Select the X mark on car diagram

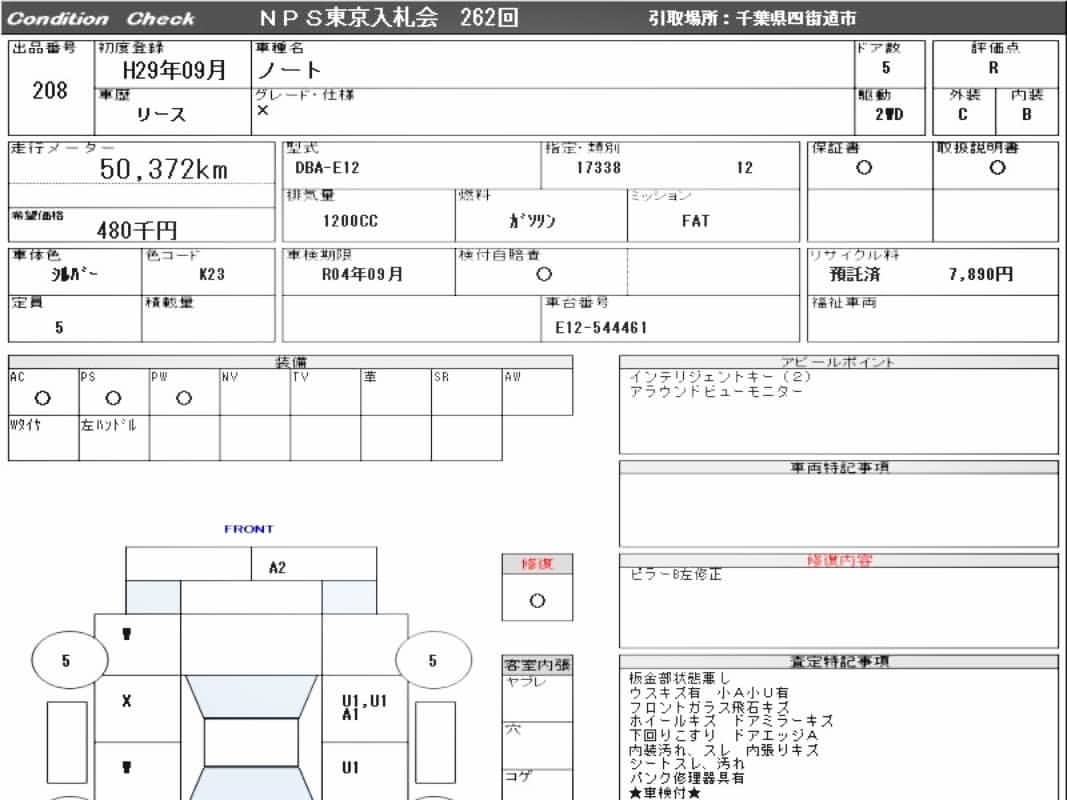click(x=127, y=701)
